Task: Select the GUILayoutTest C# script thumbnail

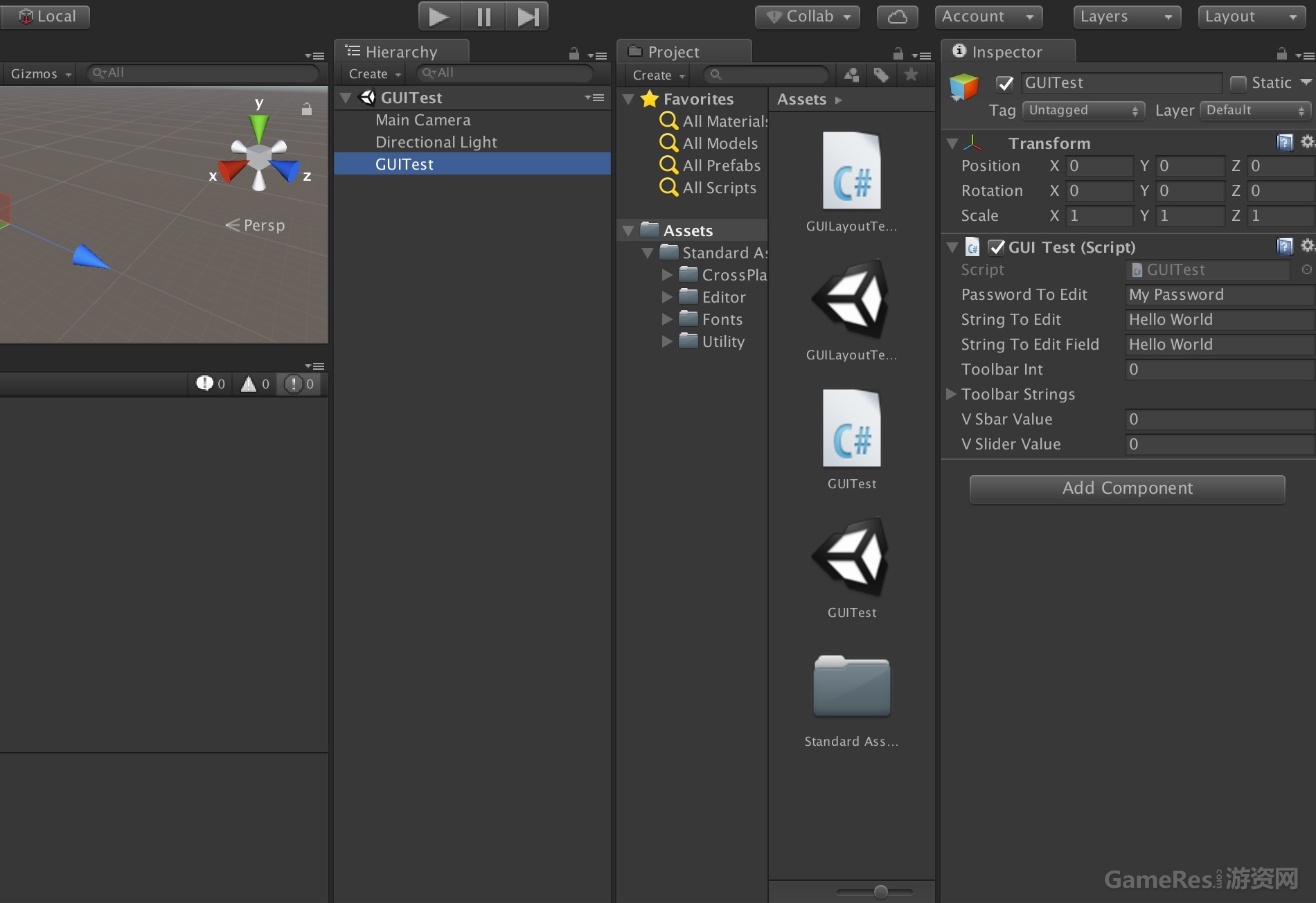Action: click(852, 171)
